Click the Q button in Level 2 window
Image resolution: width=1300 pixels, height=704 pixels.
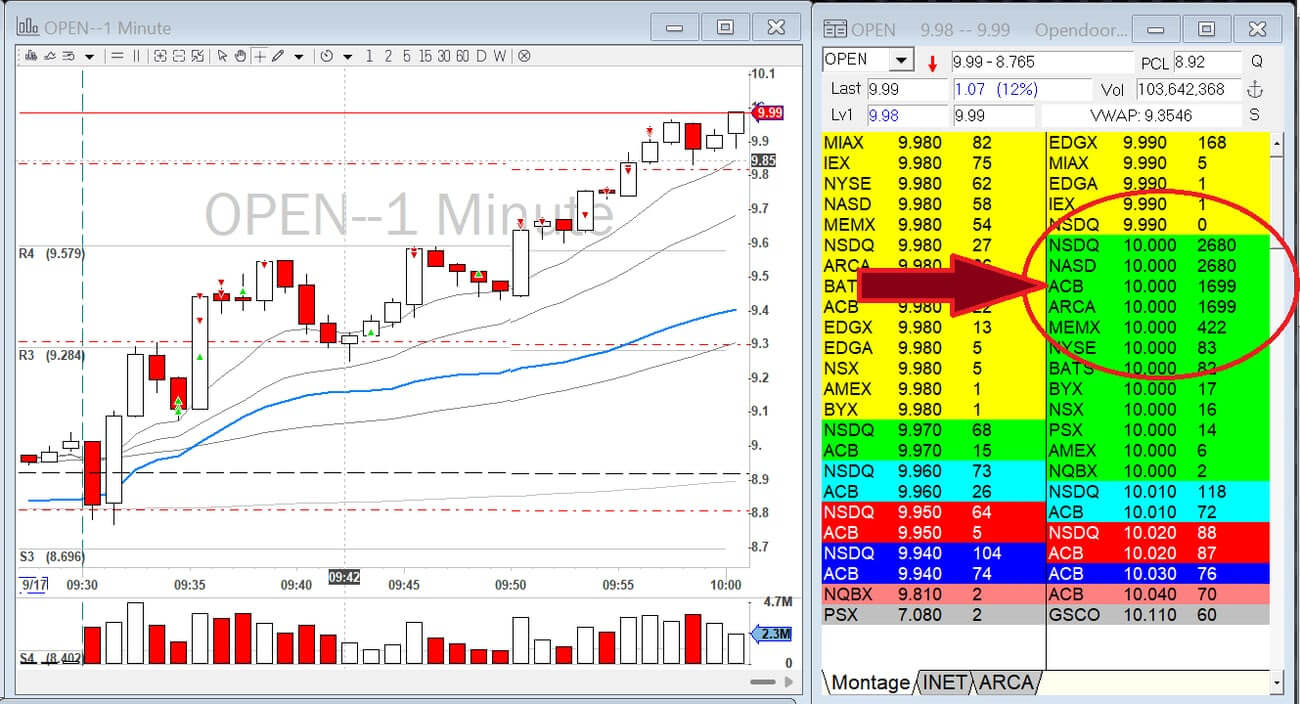pyautogui.click(x=1256, y=61)
